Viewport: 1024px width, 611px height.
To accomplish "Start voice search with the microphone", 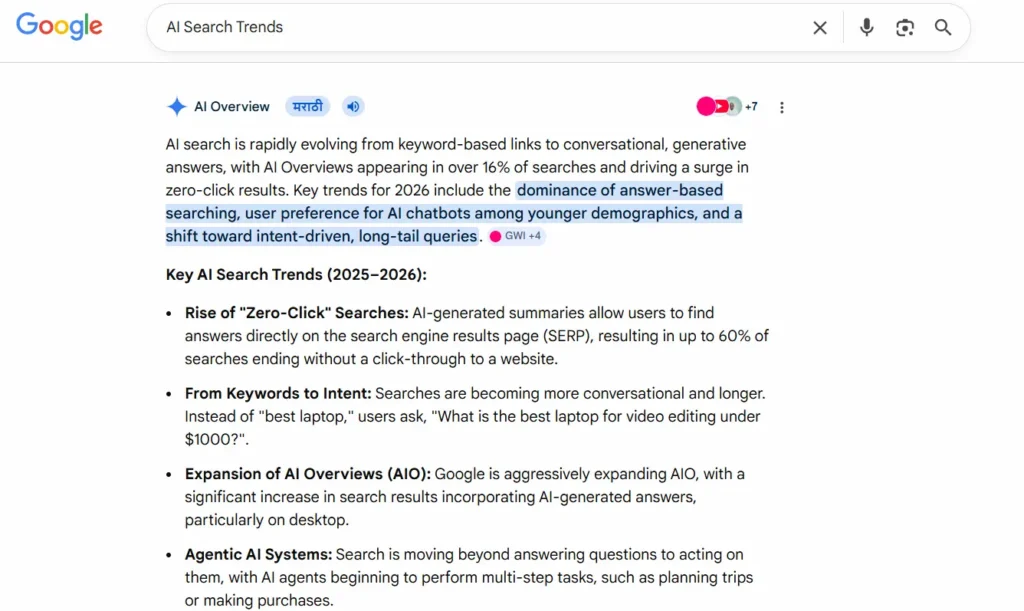I will point(866,28).
